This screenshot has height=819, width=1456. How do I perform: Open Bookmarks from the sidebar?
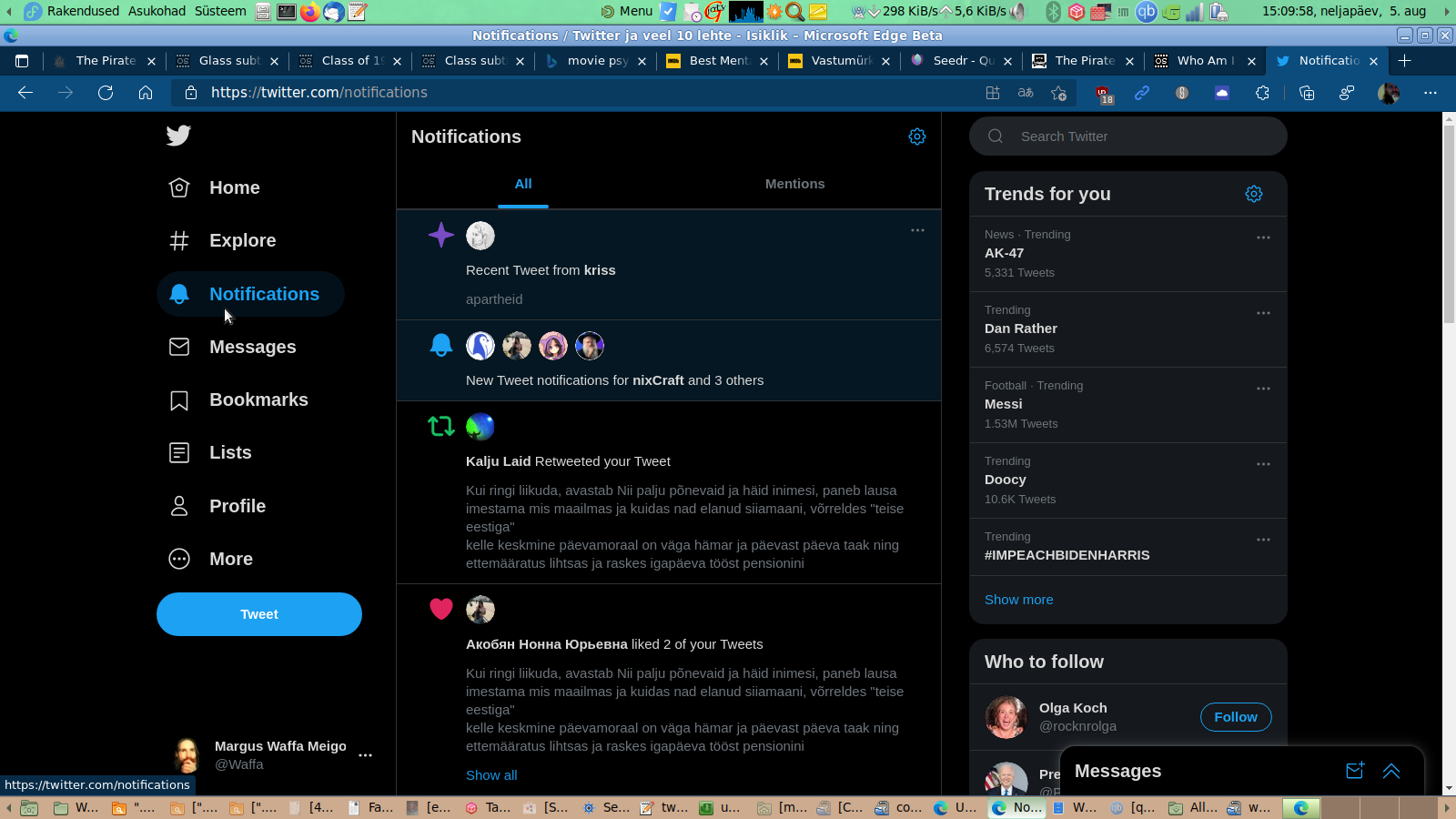point(238,399)
